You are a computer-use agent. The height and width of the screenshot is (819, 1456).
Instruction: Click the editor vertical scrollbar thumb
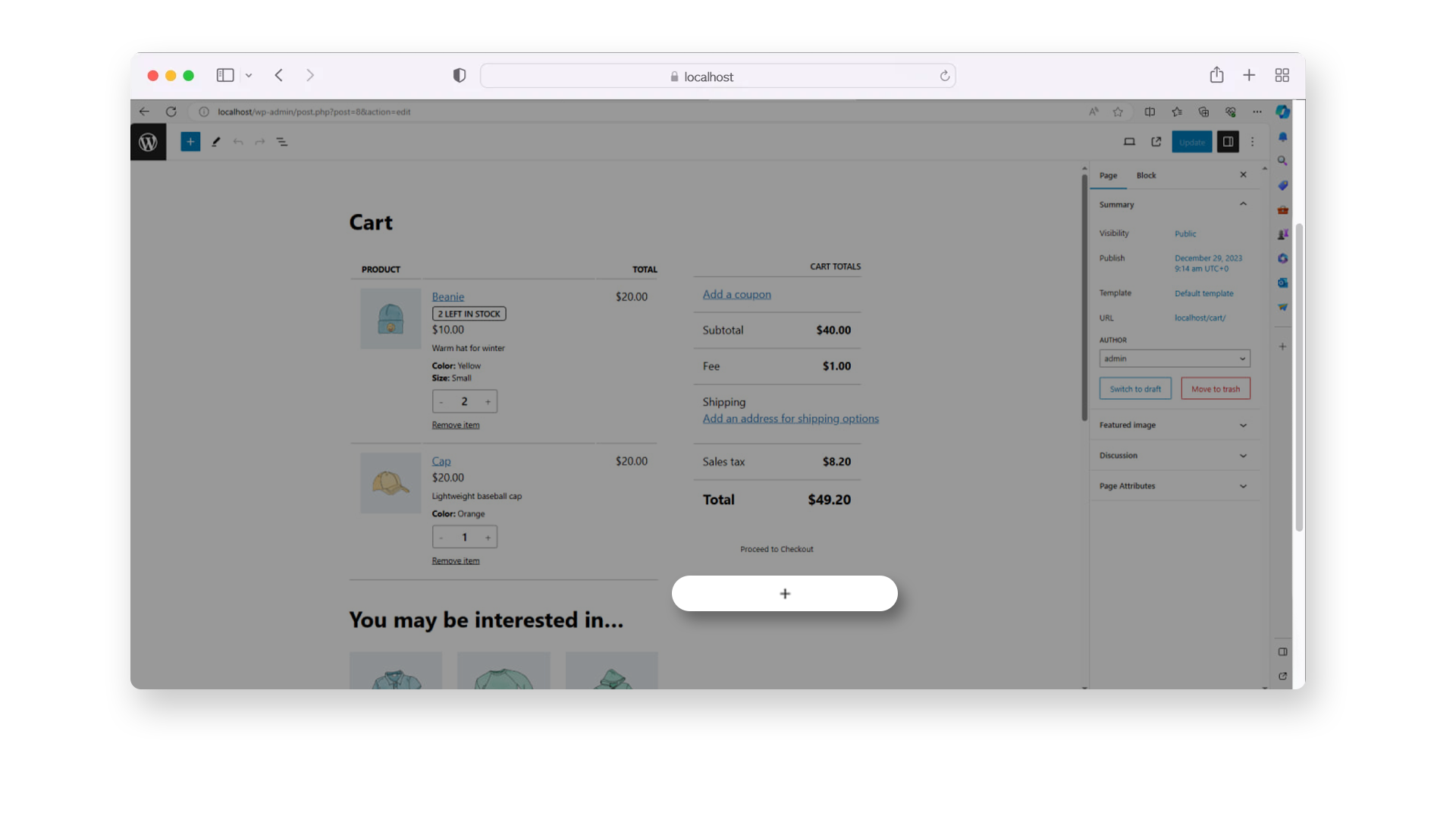(x=1084, y=296)
